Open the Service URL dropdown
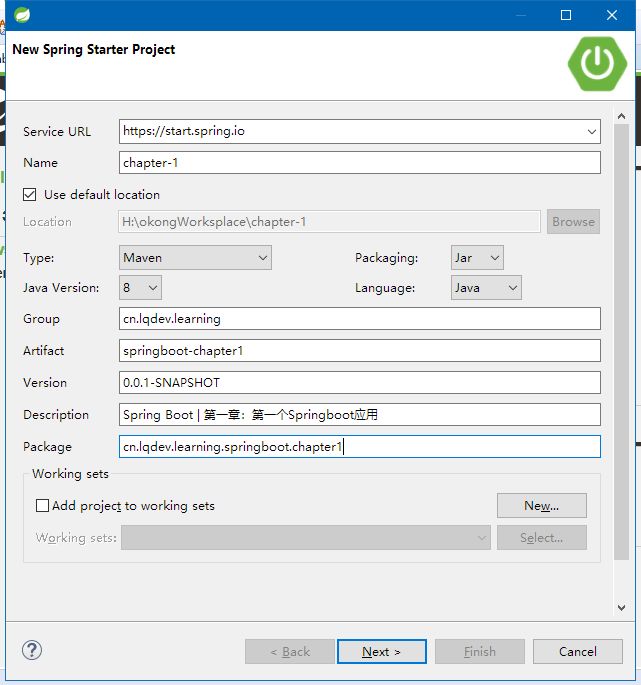 pos(592,131)
